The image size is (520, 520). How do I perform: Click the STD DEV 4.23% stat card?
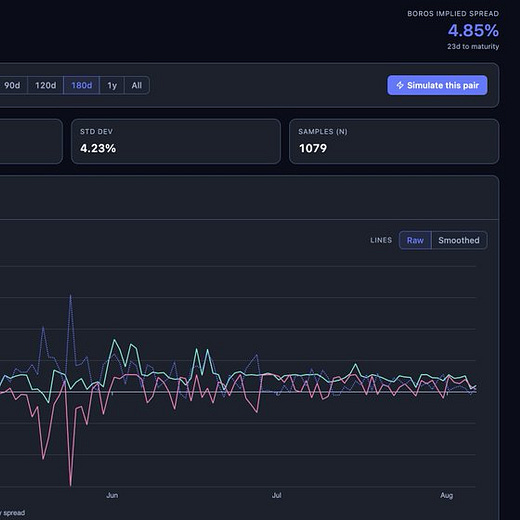point(176,141)
